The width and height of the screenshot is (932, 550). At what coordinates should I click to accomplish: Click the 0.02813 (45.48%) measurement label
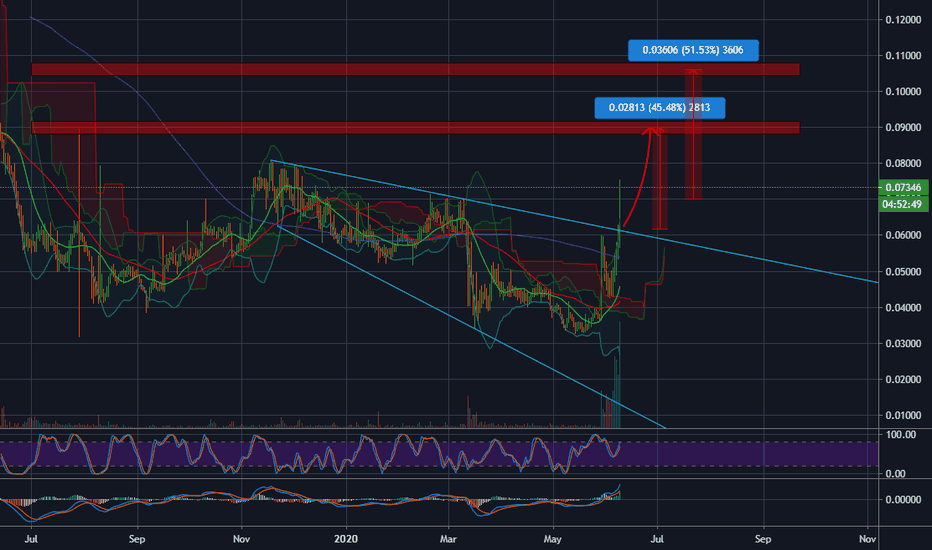click(660, 108)
